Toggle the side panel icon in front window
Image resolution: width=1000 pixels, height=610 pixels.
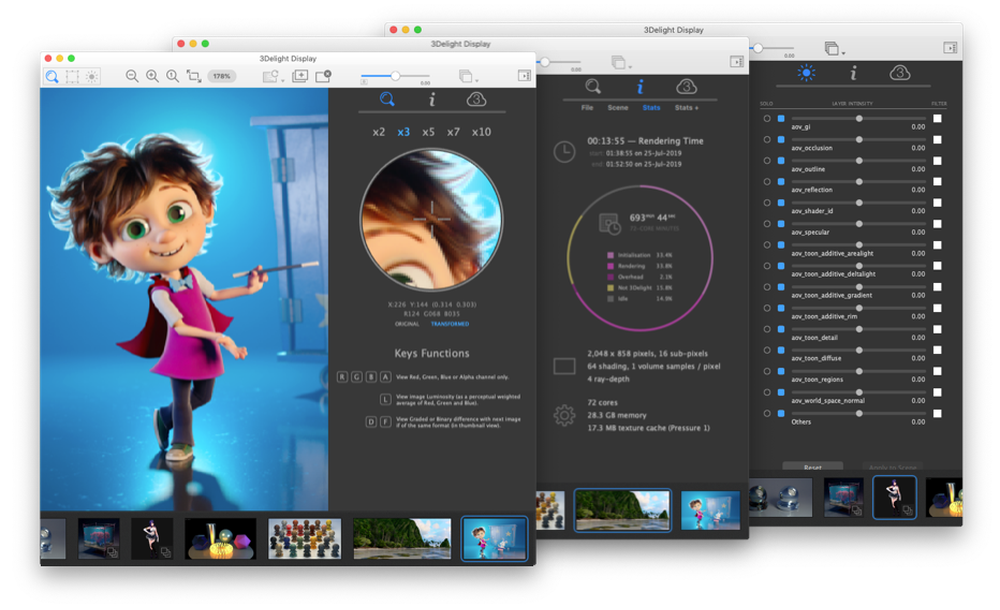point(524,76)
